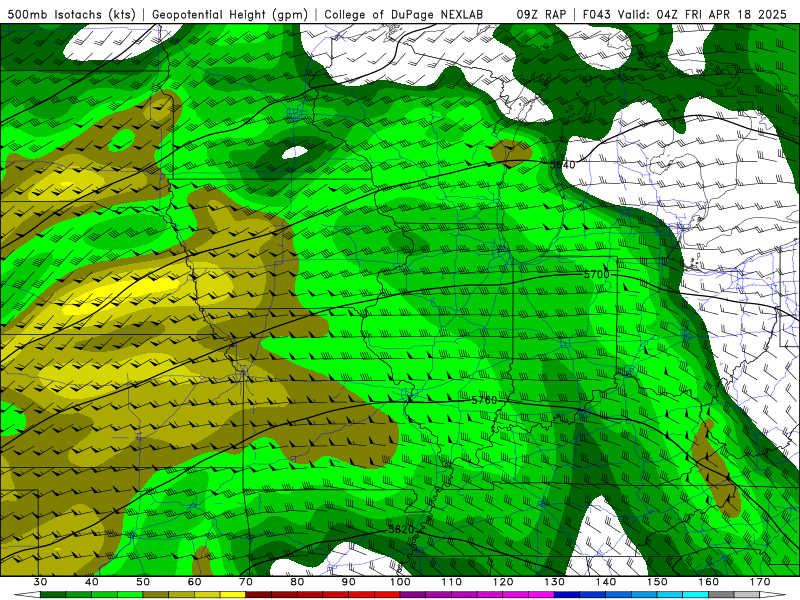Click the 70 knot legend label

(x=246, y=582)
